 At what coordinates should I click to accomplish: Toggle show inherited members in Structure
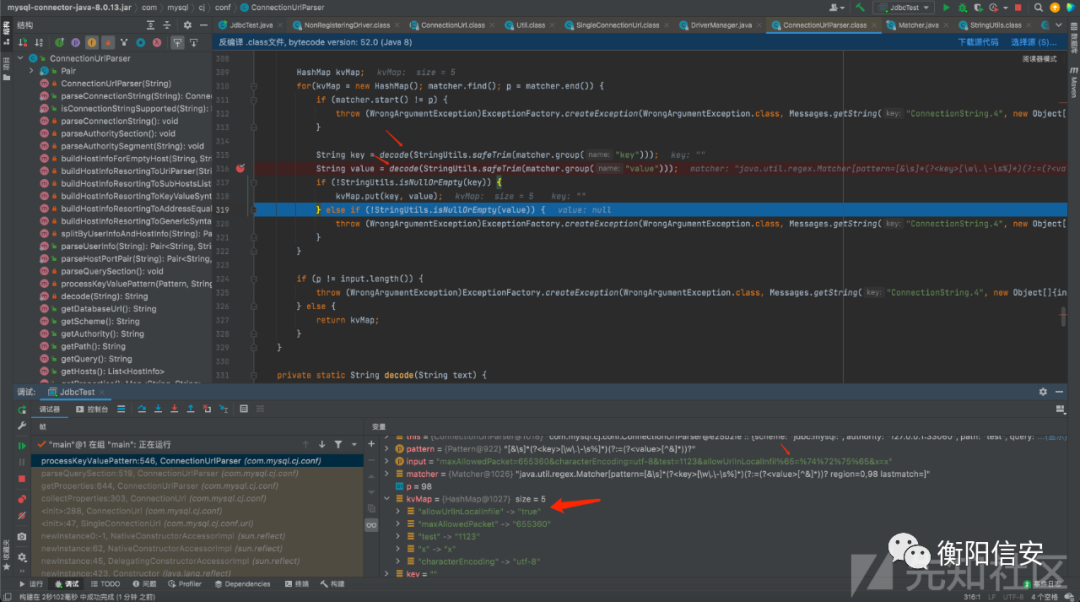click(59, 43)
